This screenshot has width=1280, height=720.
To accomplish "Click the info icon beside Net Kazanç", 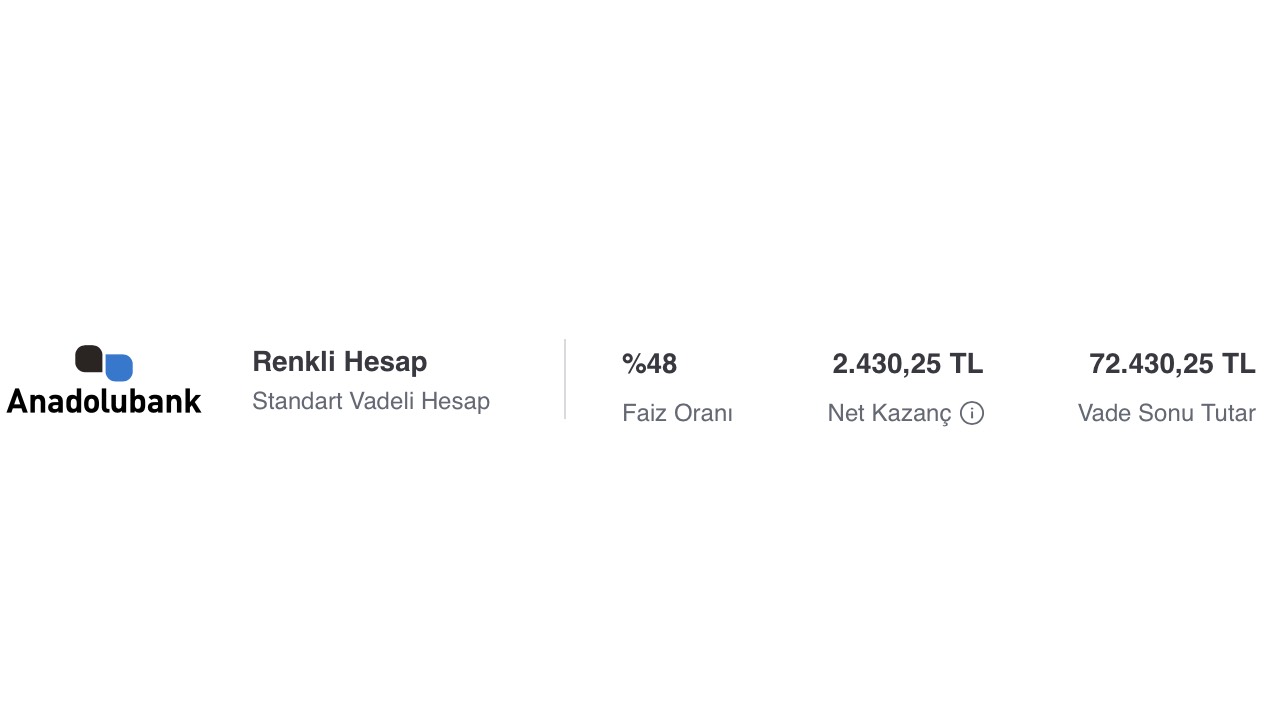I will (971, 413).
